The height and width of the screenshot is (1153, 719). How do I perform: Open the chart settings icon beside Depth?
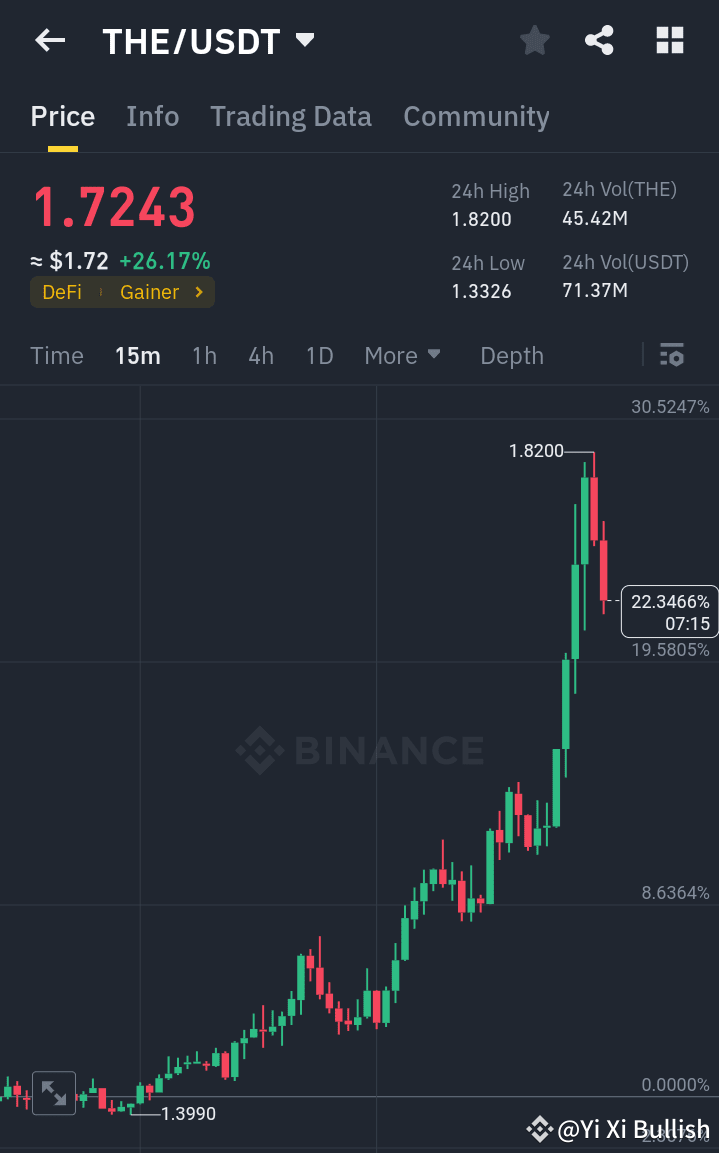[671, 355]
